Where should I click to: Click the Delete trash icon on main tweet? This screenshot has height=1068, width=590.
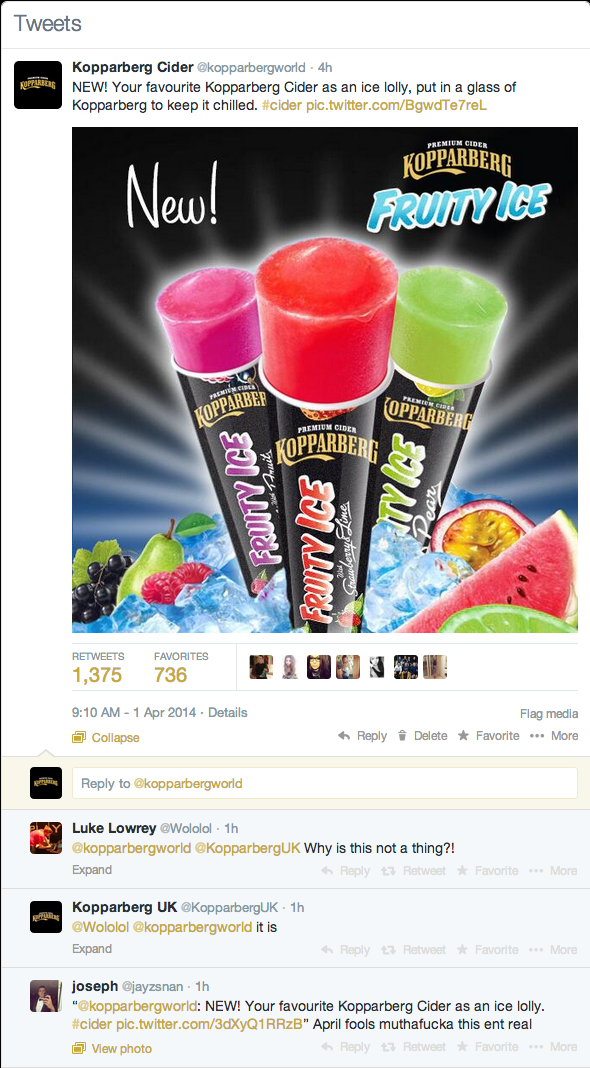click(402, 736)
